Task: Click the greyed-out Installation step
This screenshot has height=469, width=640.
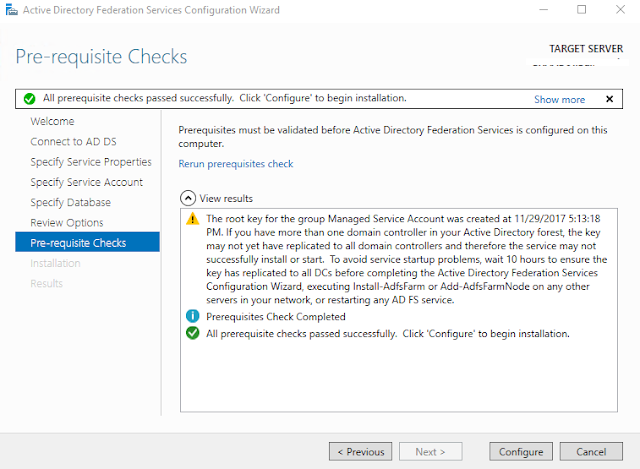Action: (x=55, y=263)
